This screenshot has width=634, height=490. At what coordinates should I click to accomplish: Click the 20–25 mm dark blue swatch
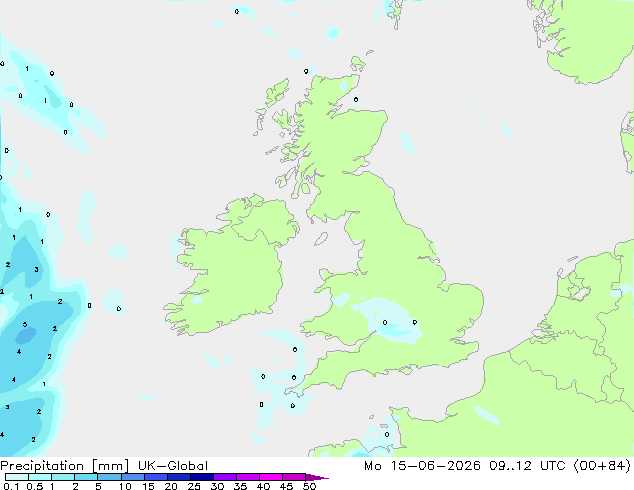[x=179, y=477]
